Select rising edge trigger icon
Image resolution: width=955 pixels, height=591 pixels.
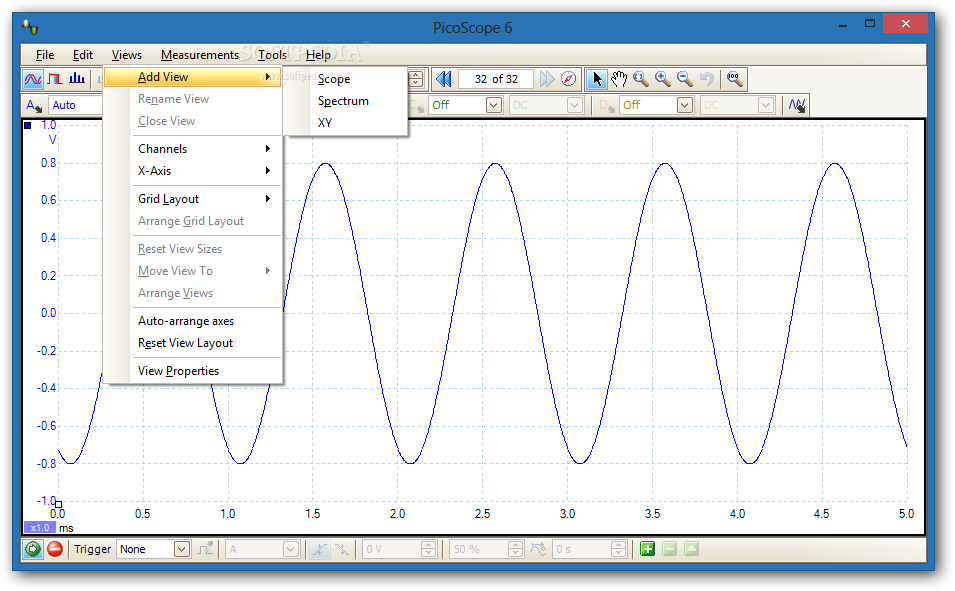pyautogui.click(x=319, y=550)
